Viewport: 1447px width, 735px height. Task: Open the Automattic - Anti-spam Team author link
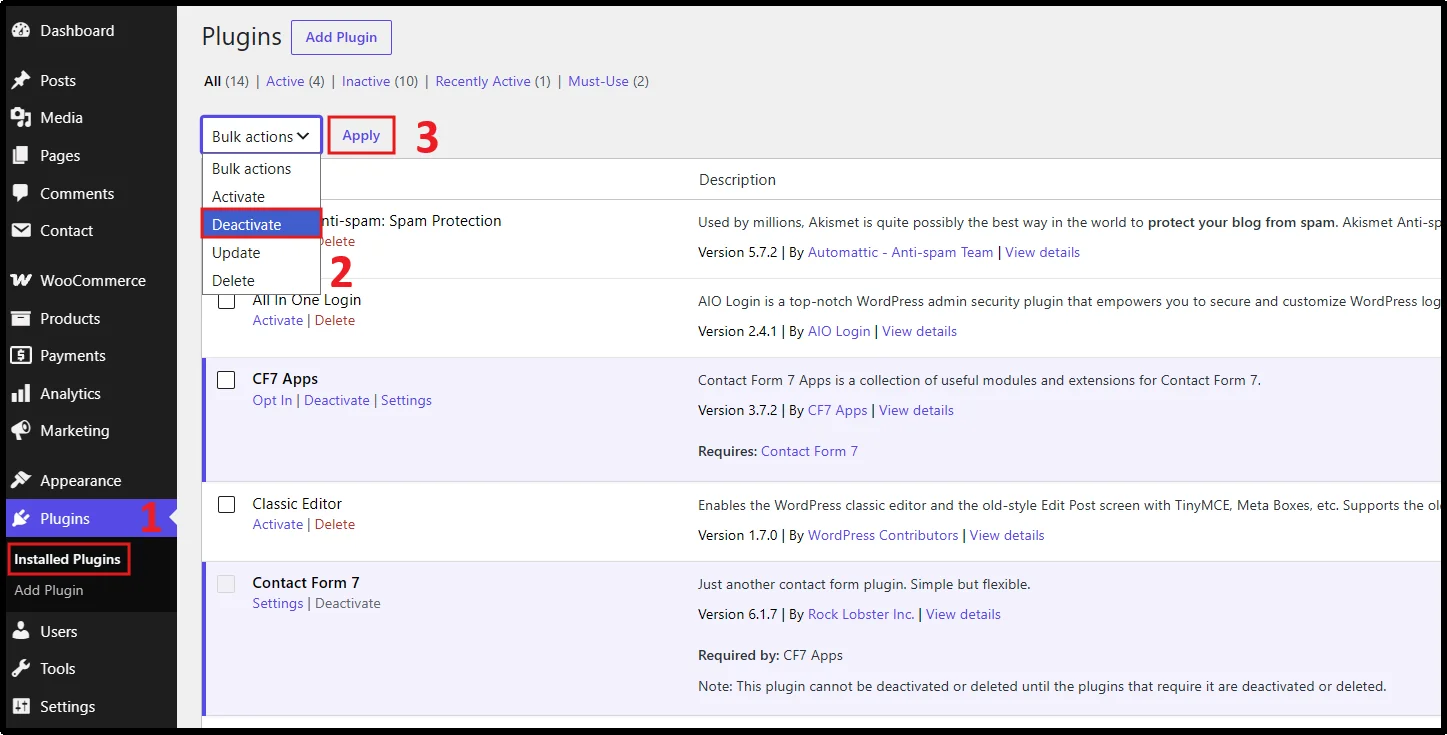pos(901,253)
